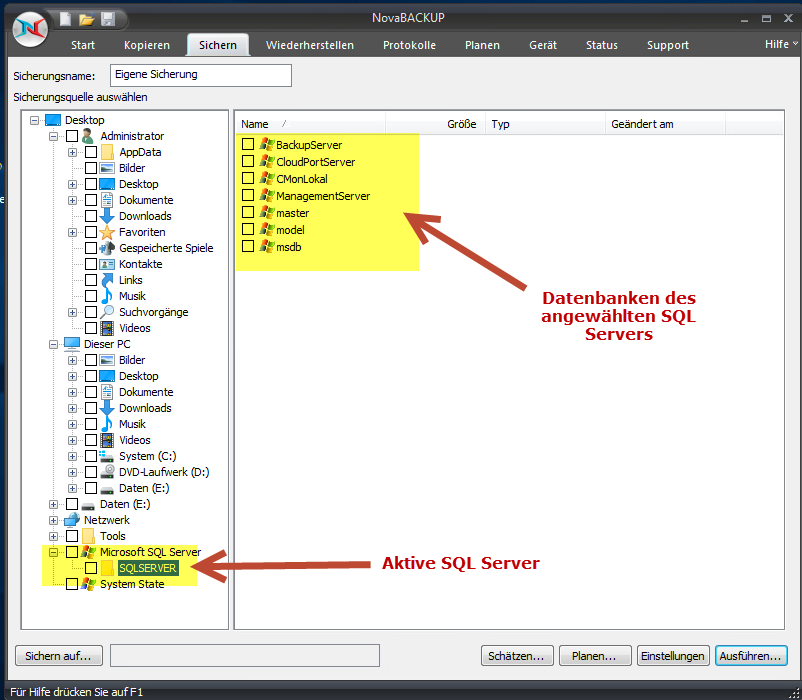The height and width of the screenshot is (700, 802).
Task: Collapse the Dieser PC node
Action: (x=53, y=344)
